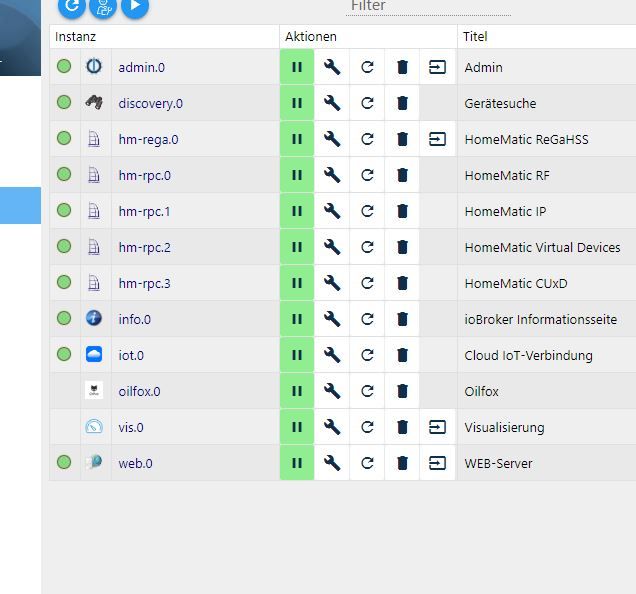The image size is (636, 594).
Task: Click the Aktionen column header
Action: pyautogui.click(x=311, y=36)
